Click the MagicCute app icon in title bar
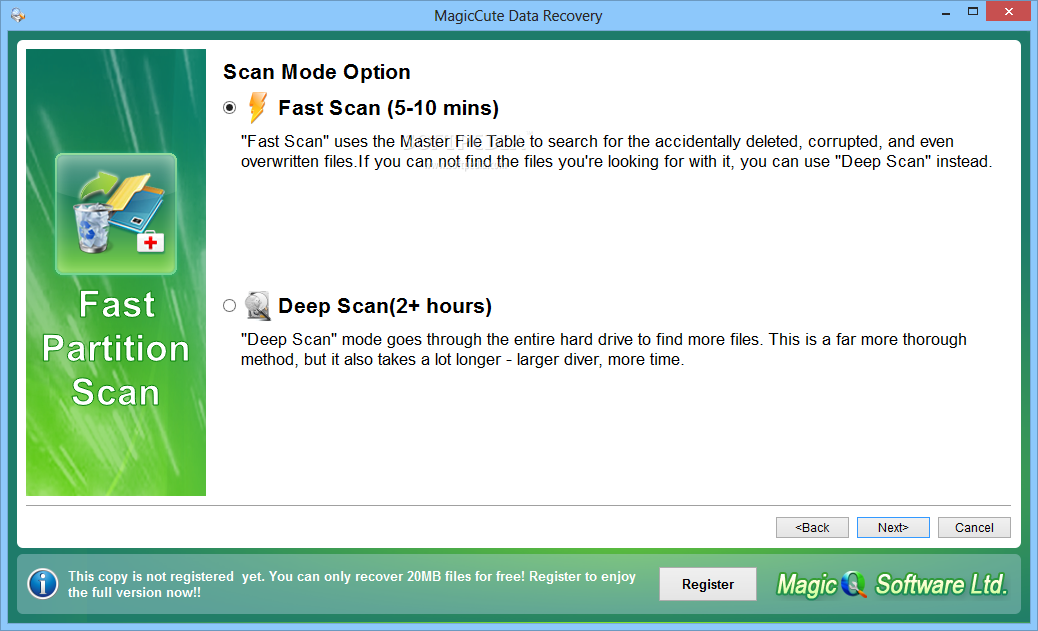 point(18,15)
